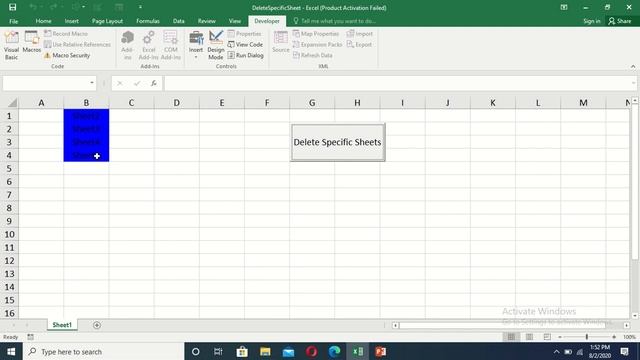
Task: Open XML Expansion Packs
Action: click(317, 44)
